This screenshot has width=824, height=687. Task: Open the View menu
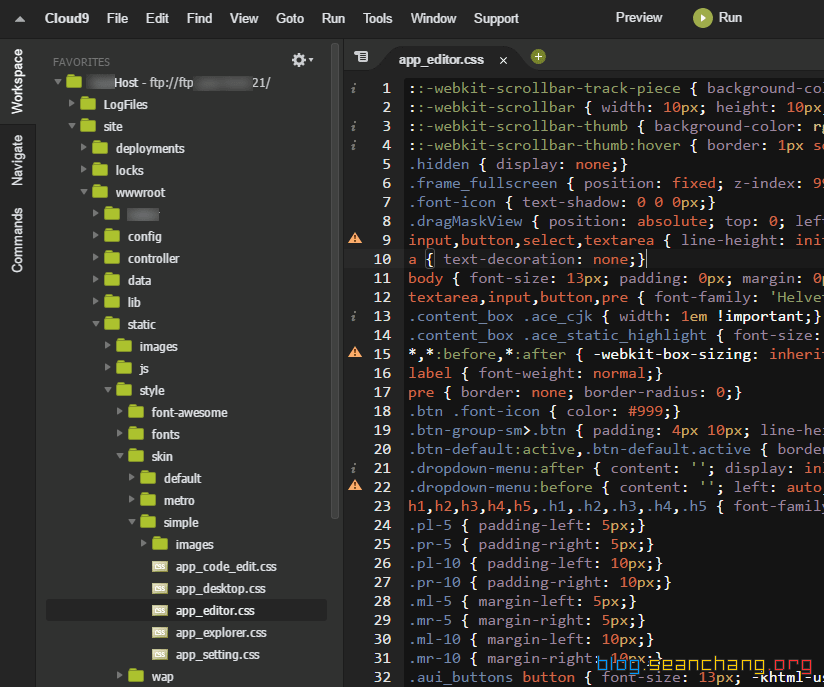pyautogui.click(x=244, y=18)
